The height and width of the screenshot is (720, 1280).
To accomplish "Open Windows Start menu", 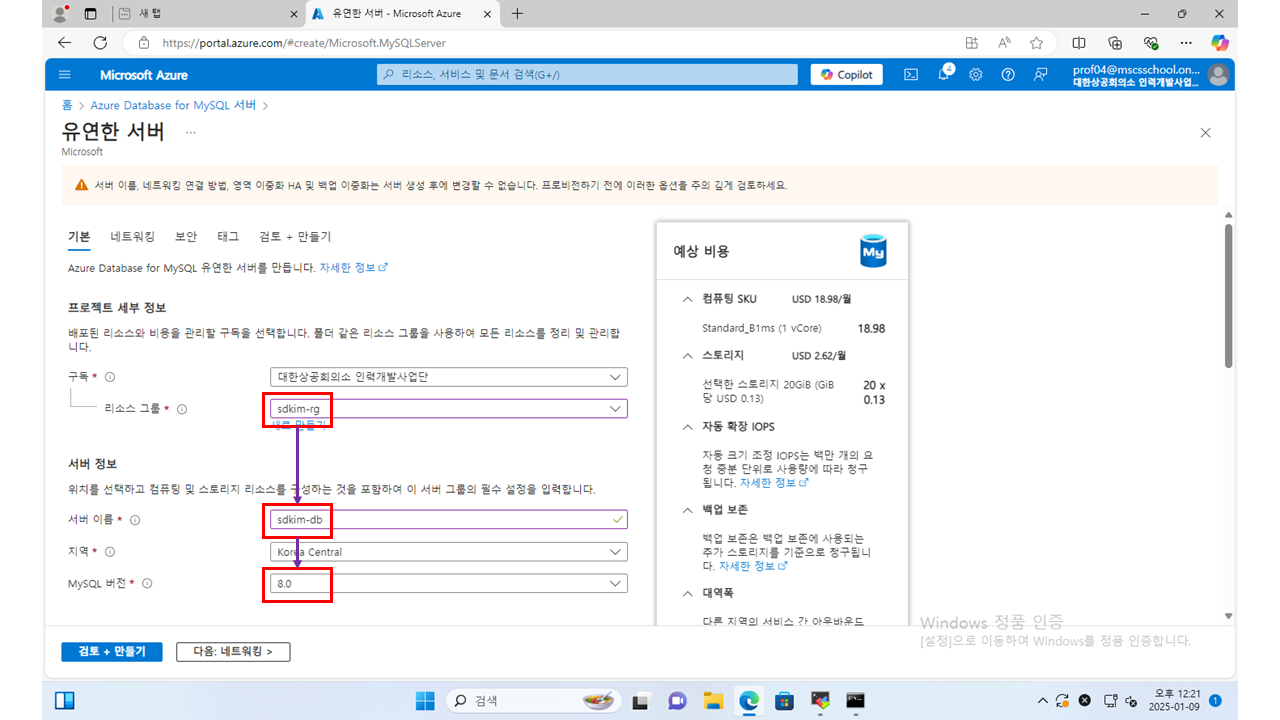I will pyautogui.click(x=425, y=700).
